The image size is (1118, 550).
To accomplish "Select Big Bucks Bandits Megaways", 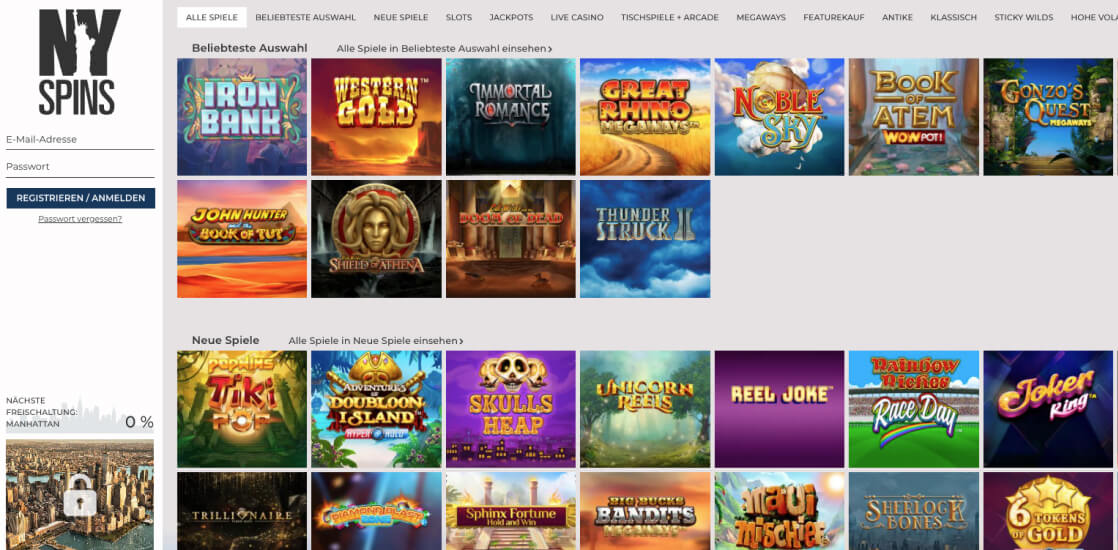I will pos(645,511).
